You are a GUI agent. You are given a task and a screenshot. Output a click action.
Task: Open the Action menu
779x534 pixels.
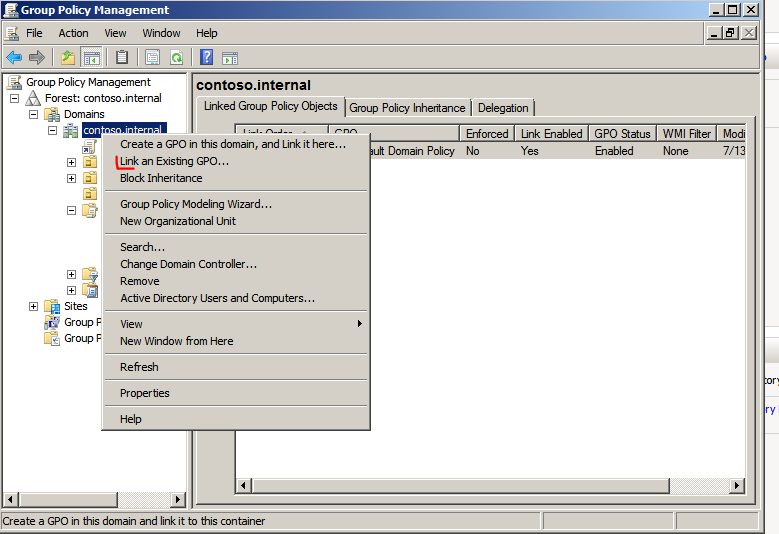[73, 33]
